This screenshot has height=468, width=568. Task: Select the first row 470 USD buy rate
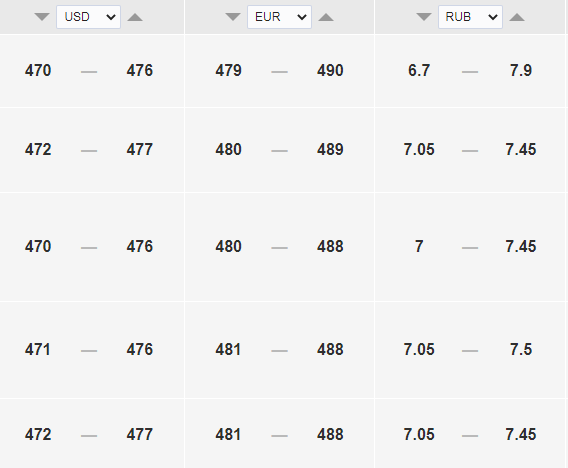pyautogui.click(x=38, y=70)
